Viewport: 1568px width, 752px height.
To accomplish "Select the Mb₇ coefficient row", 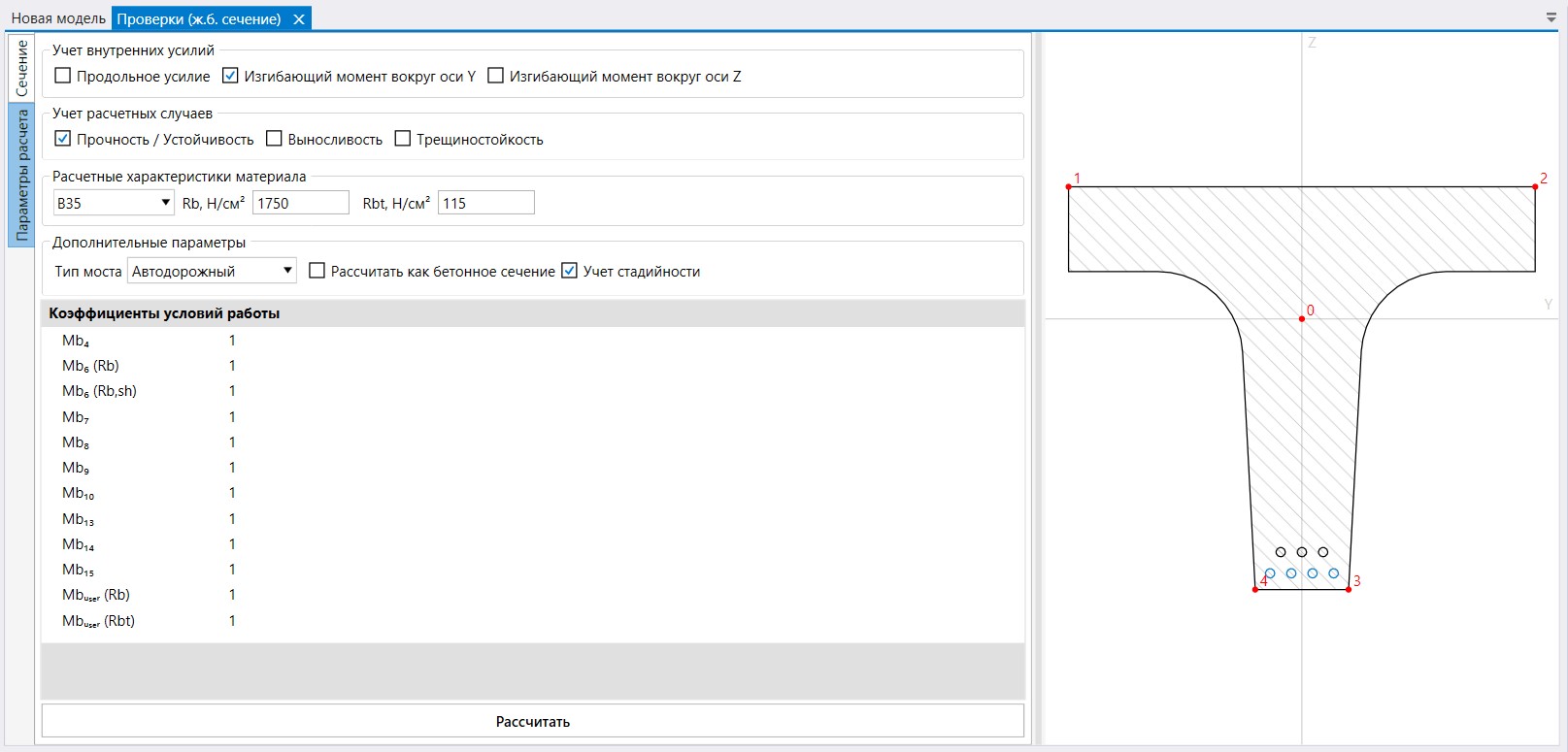I will click(x=533, y=417).
